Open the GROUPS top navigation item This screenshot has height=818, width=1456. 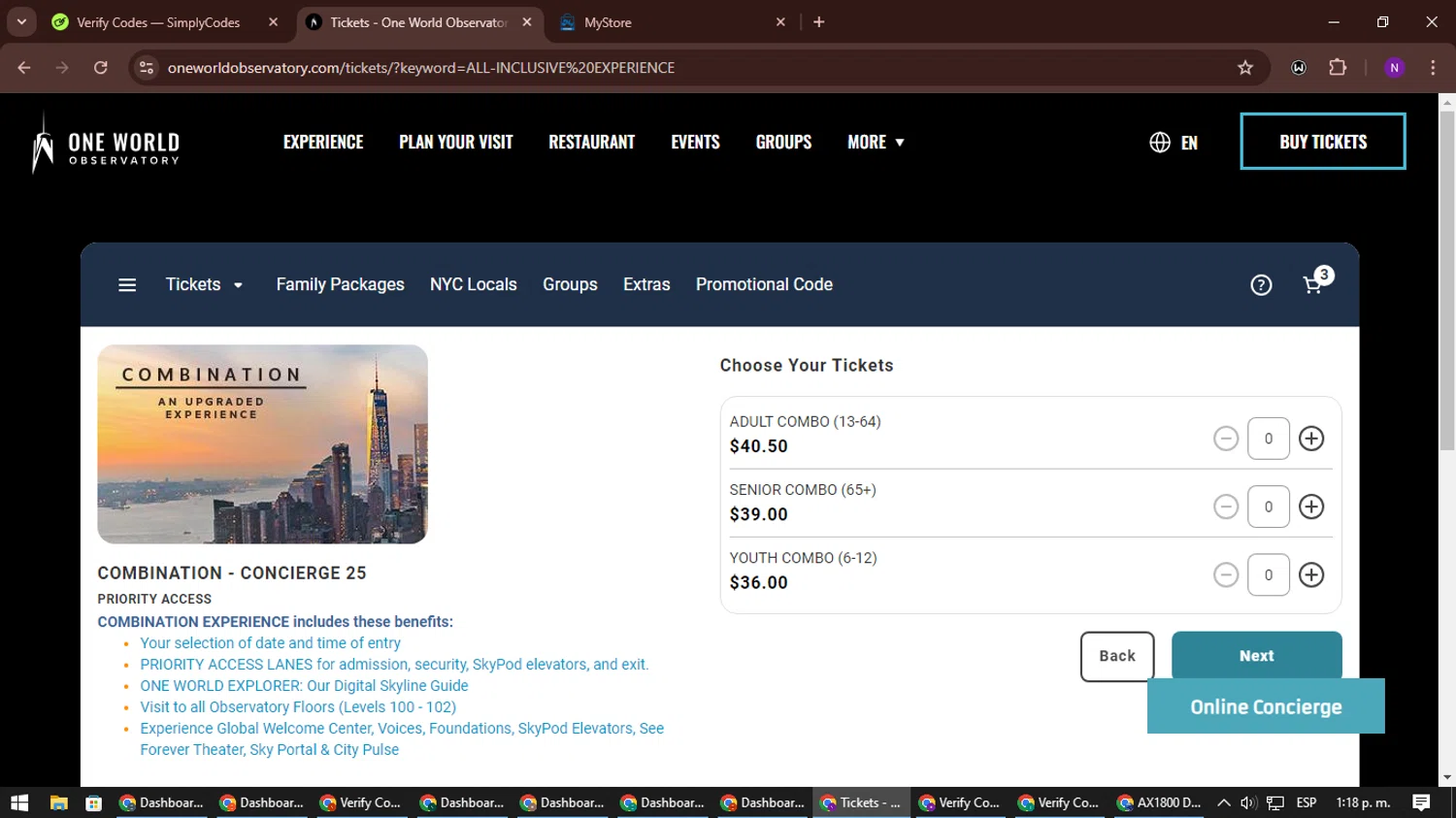(783, 142)
